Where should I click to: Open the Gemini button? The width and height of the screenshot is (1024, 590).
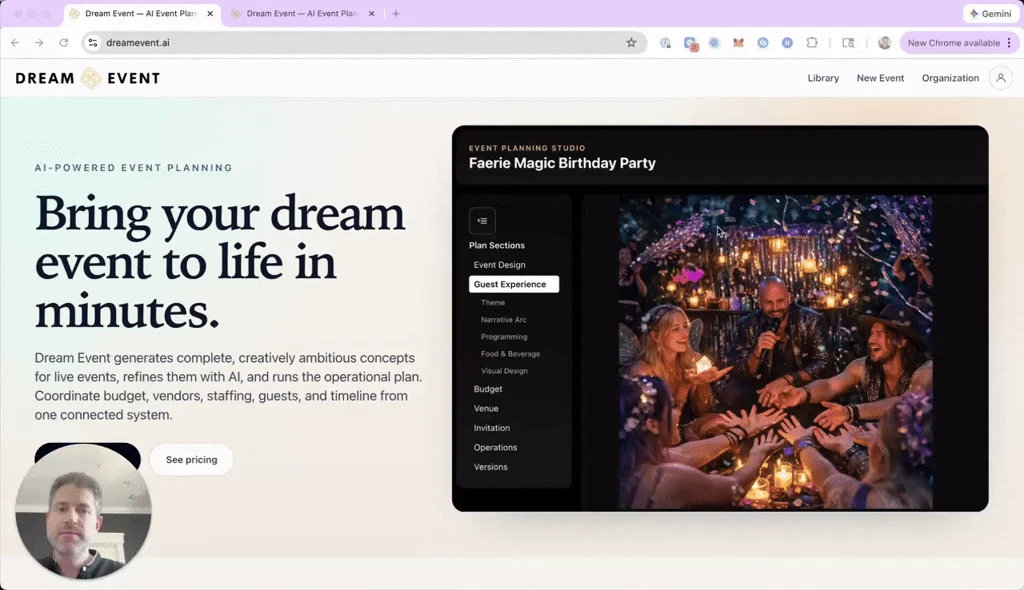(990, 13)
